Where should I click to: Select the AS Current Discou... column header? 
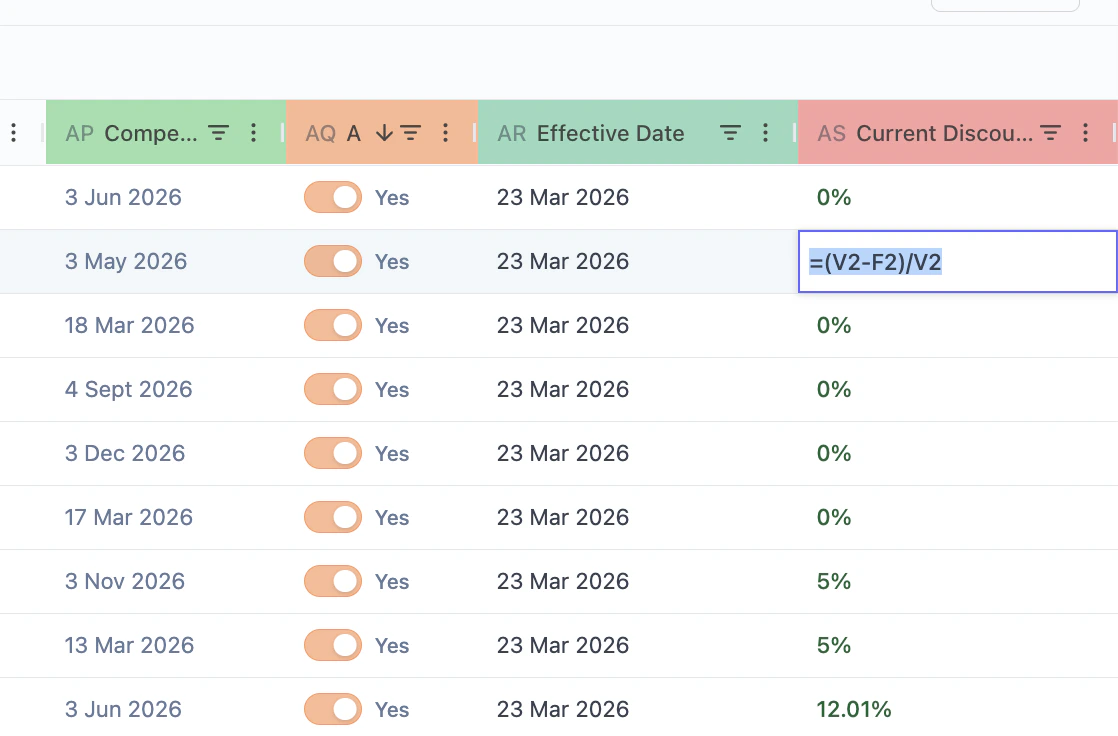[x=958, y=133]
